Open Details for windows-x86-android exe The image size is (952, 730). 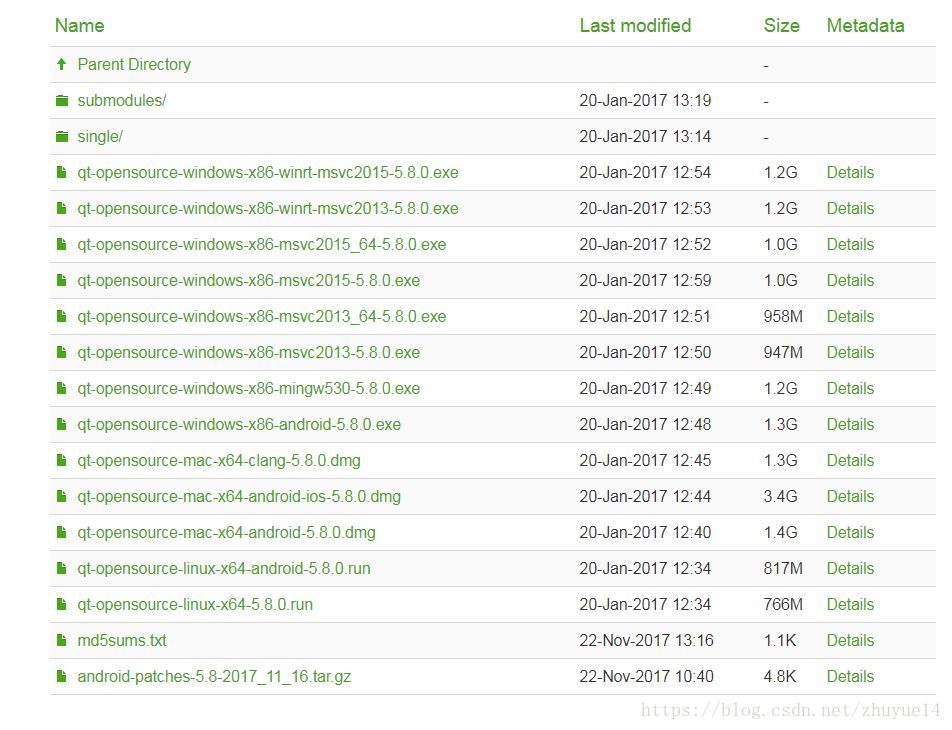click(x=851, y=424)
